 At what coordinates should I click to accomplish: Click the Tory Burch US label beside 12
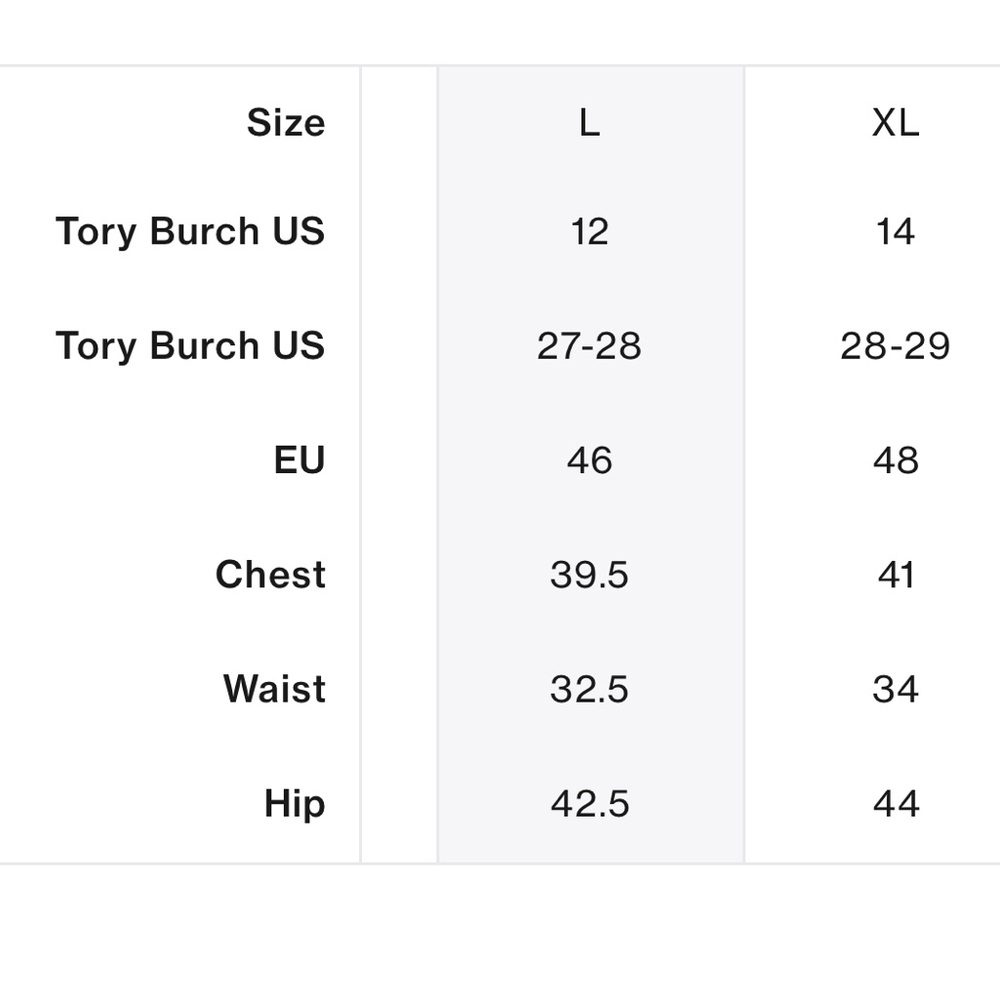pos(190,232)
